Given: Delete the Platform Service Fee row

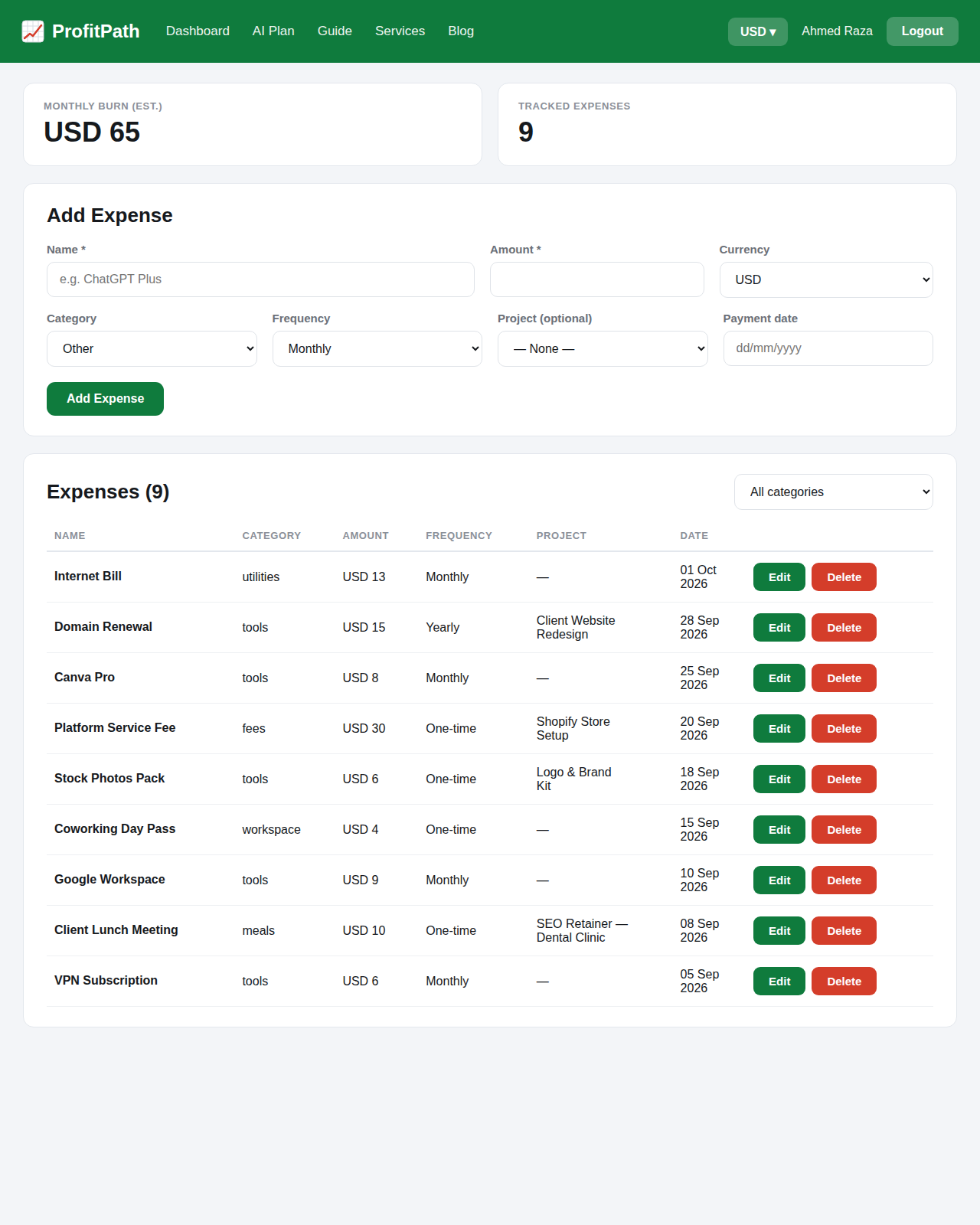Looking at the screenshot, I should 844,729.
